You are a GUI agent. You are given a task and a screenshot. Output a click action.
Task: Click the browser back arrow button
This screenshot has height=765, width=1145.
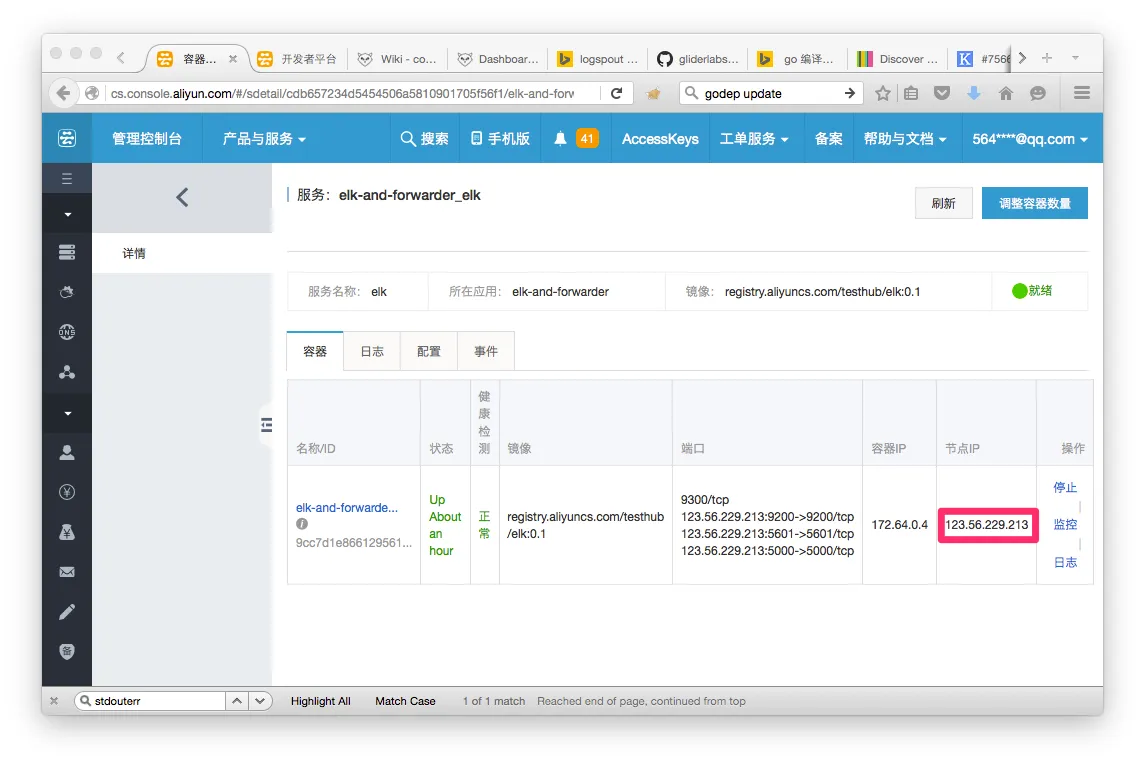[64, 93]
